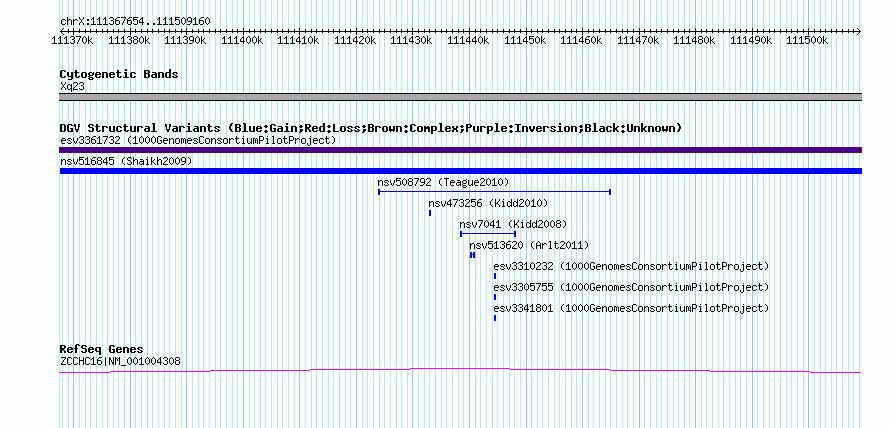Click the 111420k ruler tick label

355,40
